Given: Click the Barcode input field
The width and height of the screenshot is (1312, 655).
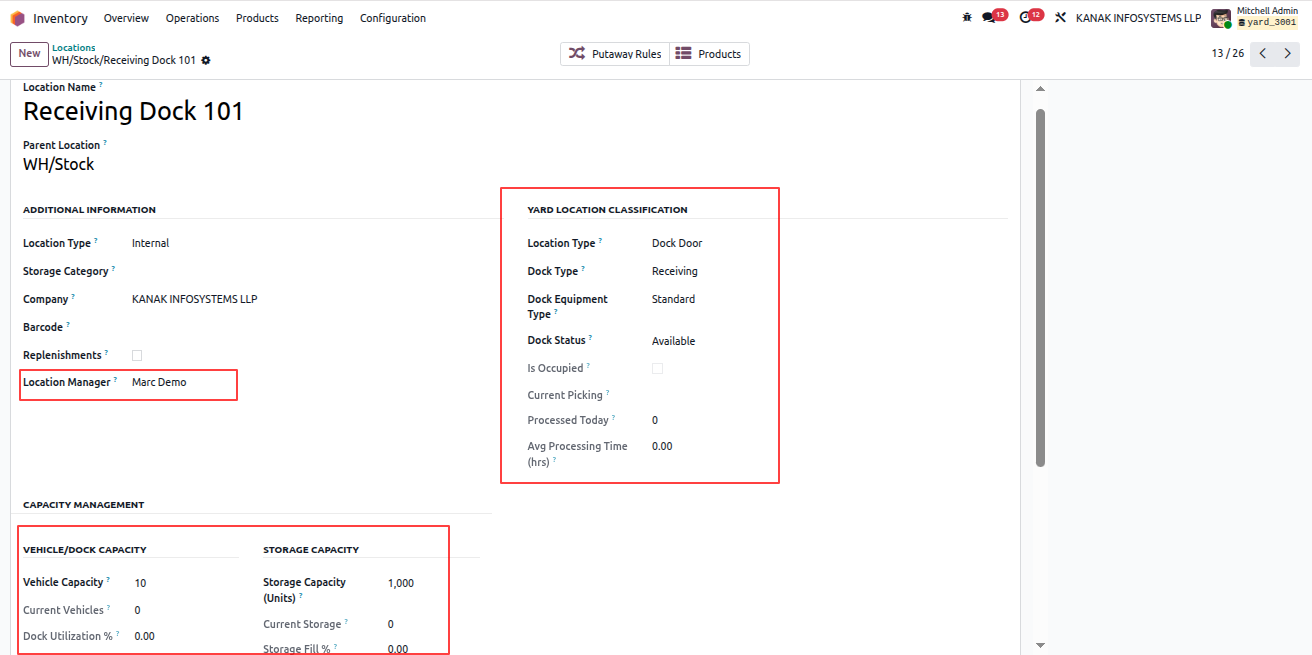Looking at the screenshot, I should pos(310,327).
